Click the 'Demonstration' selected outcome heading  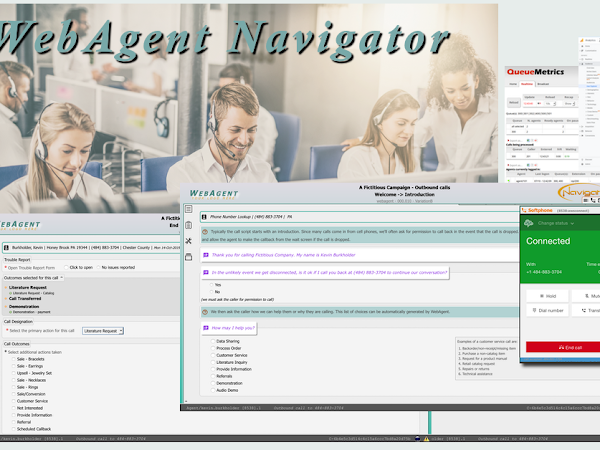[24, 307]
